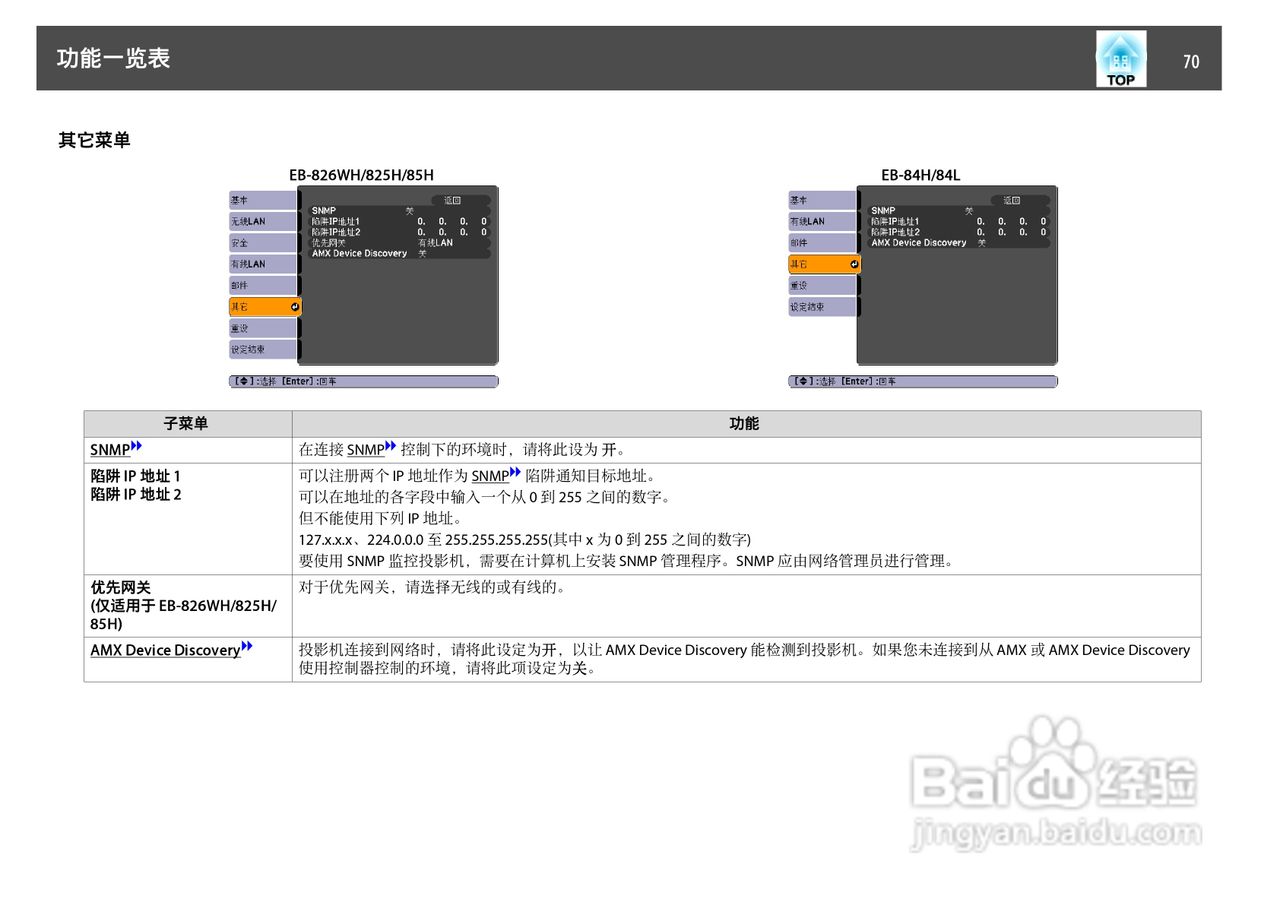1280x905 pixels.
Task: Select 重设 tab in EB-84H/84L menu
Action: (822, 285)
